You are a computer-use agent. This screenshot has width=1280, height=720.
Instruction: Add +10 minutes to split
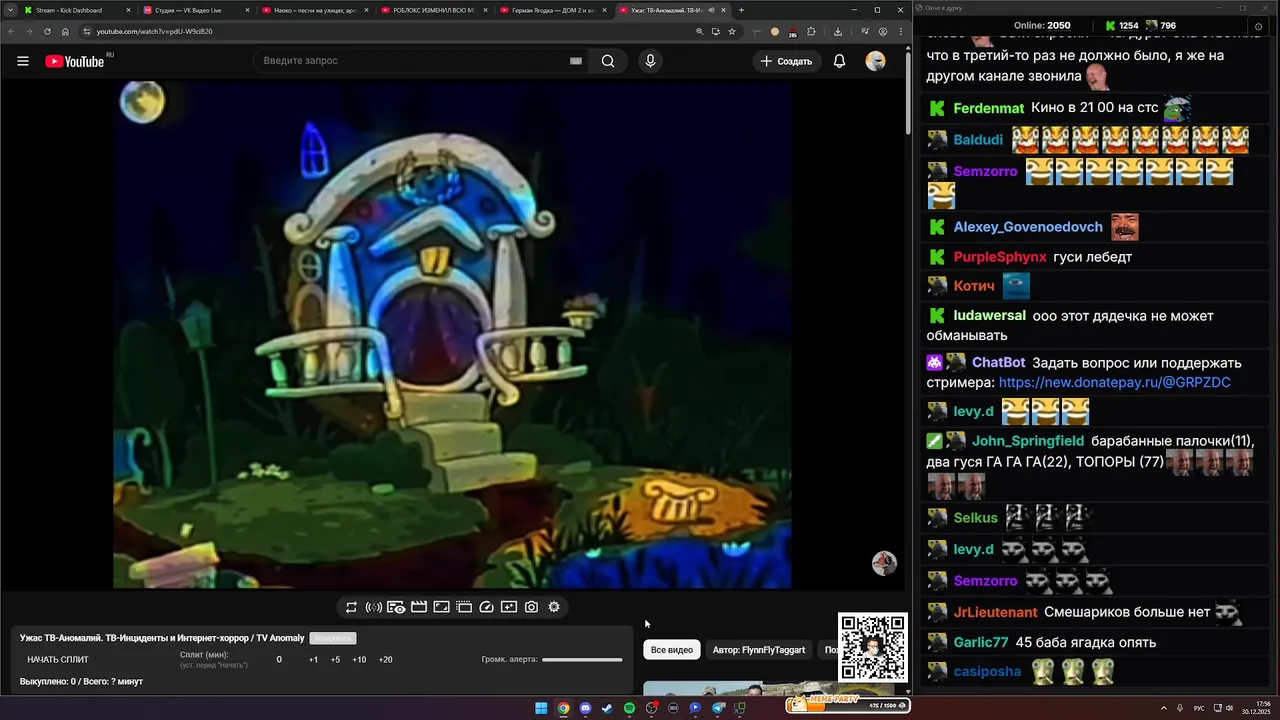click(x=359, y=660)
